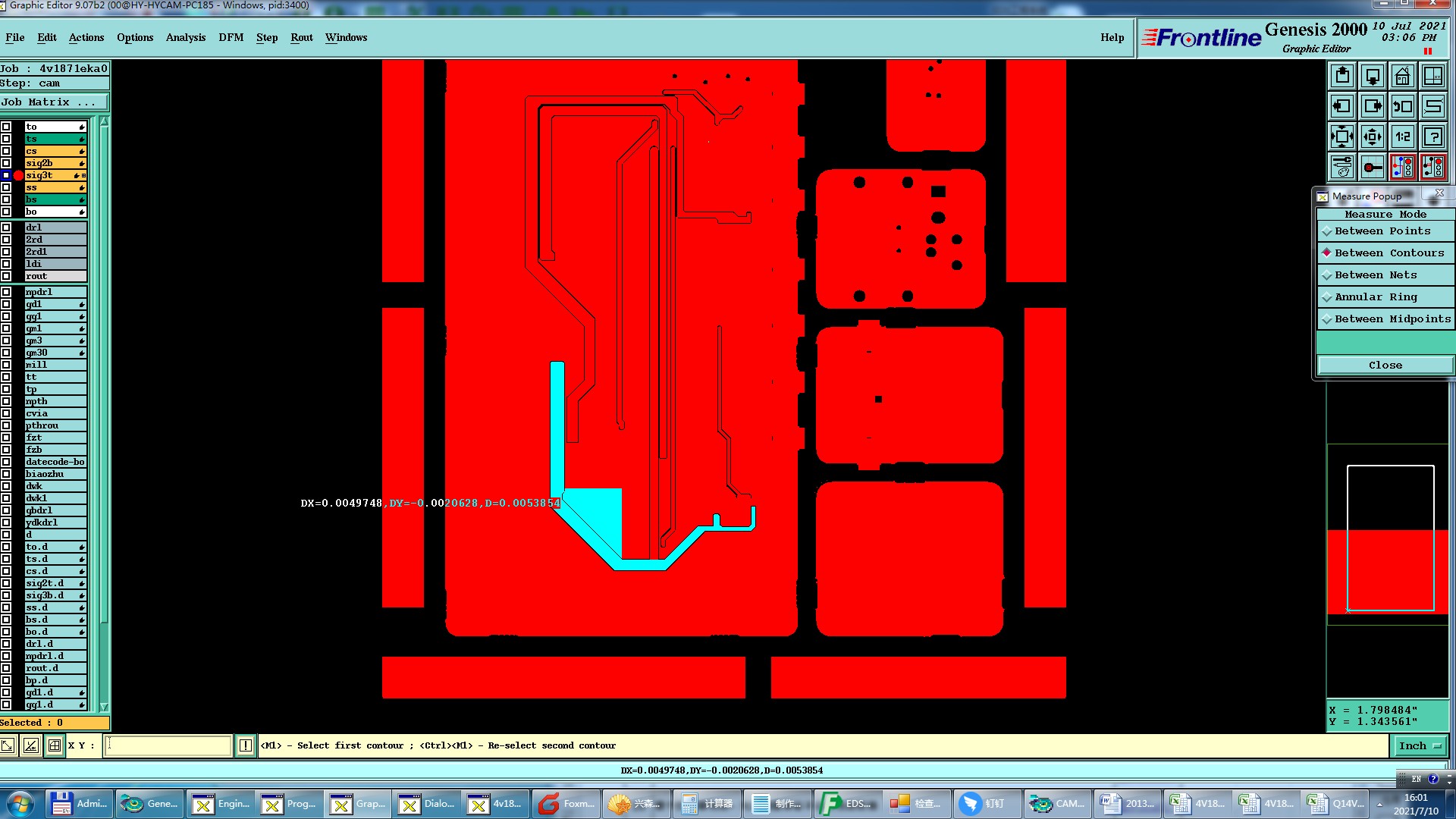Select Between Contours measure mode

tap(1385, 253)
